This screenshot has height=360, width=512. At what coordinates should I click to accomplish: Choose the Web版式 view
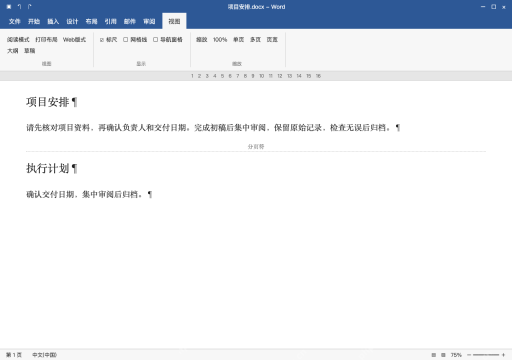[x=74, y=40]
